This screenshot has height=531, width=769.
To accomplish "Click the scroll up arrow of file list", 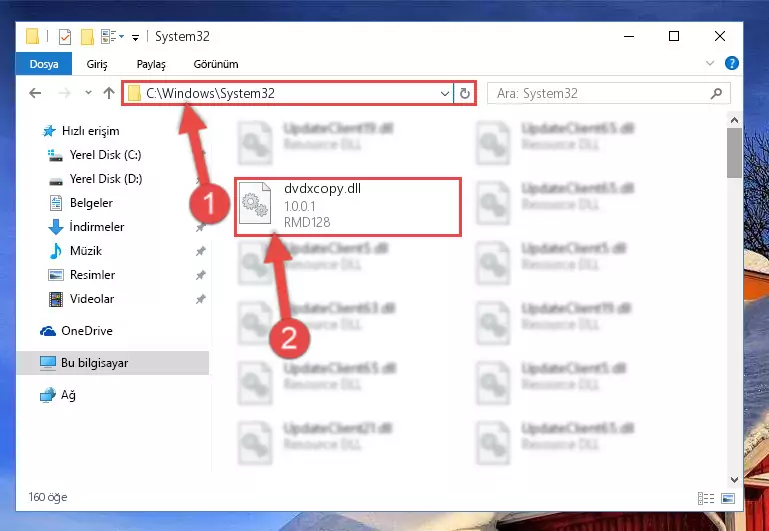I will 734,120.
